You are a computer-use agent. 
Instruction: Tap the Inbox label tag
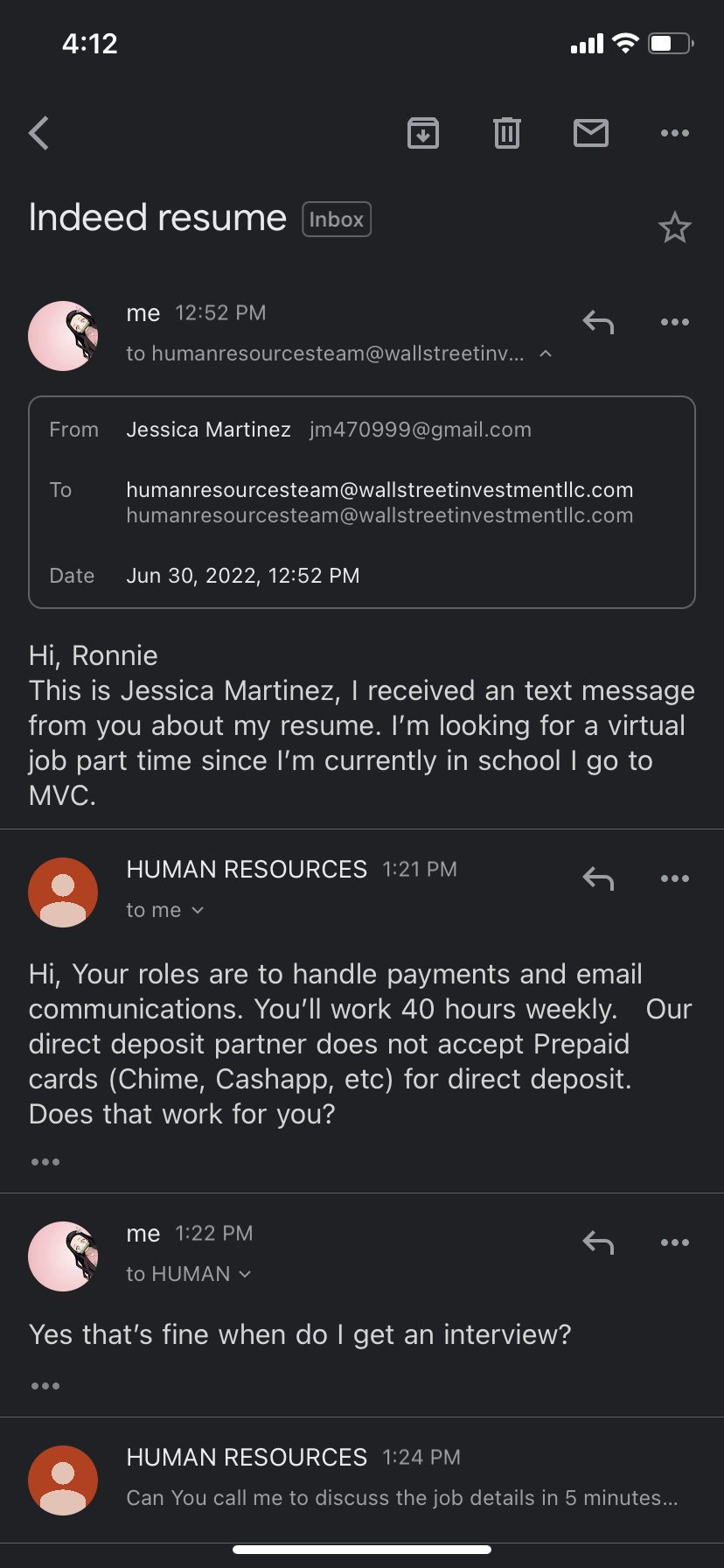pyautogui.click(x=337, y=220)
